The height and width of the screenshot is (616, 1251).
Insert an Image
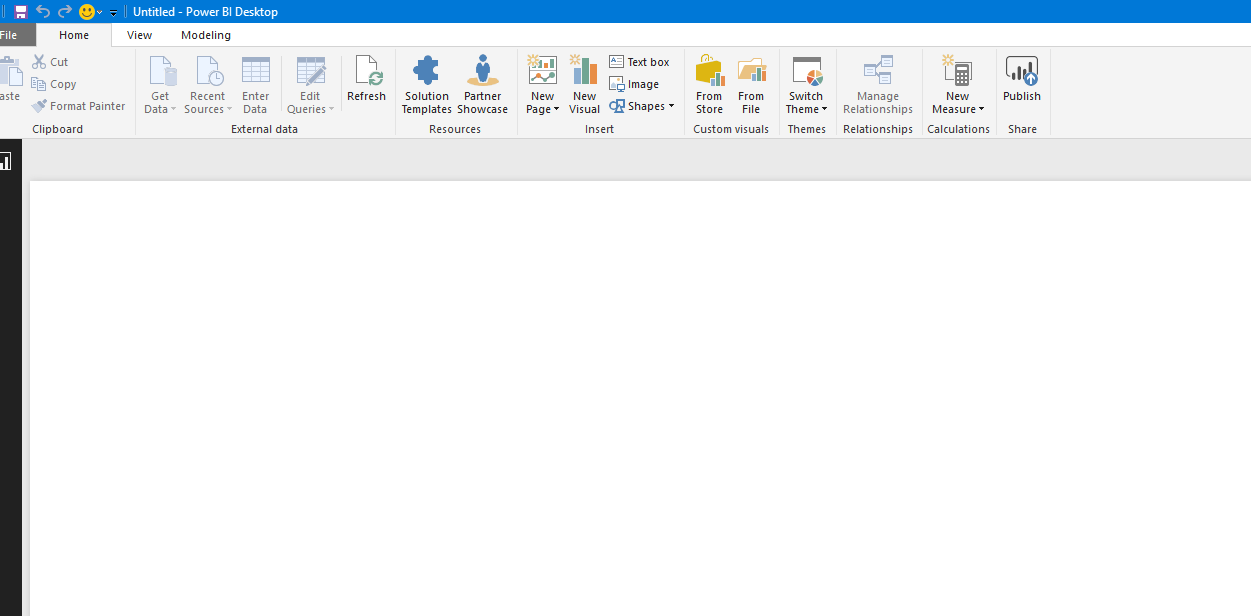pyautogui.click(x=634, y=84)
